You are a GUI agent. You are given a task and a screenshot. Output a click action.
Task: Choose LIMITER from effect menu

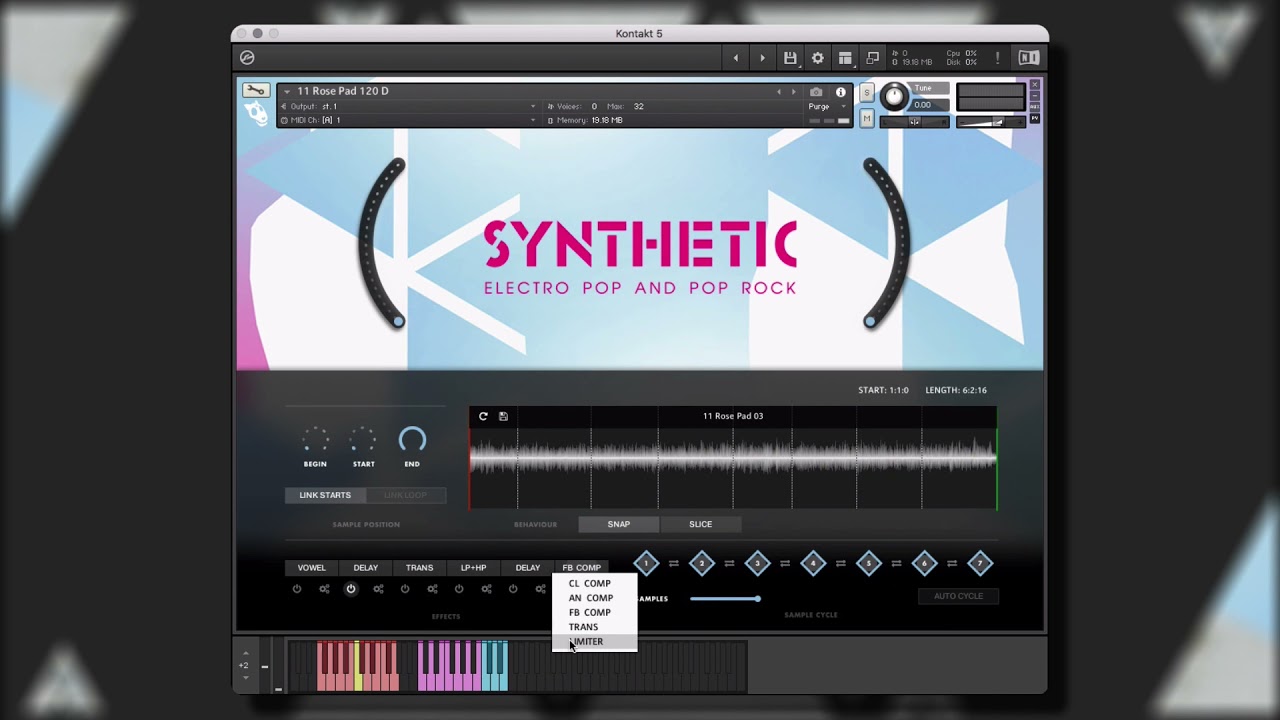594,642
